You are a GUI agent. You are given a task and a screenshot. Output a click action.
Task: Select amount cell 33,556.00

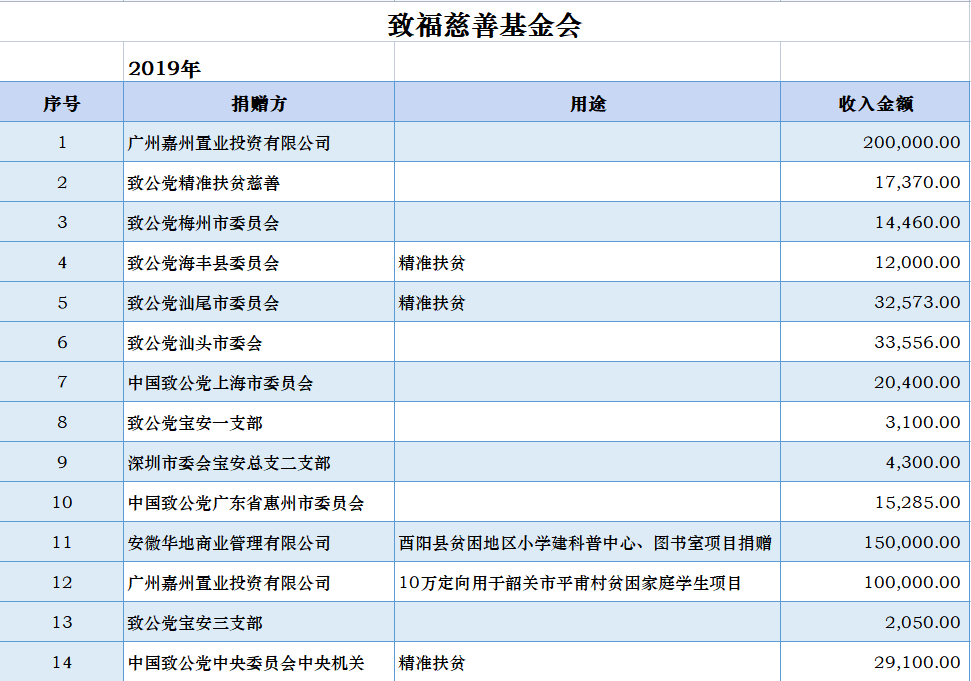[875, 342]
